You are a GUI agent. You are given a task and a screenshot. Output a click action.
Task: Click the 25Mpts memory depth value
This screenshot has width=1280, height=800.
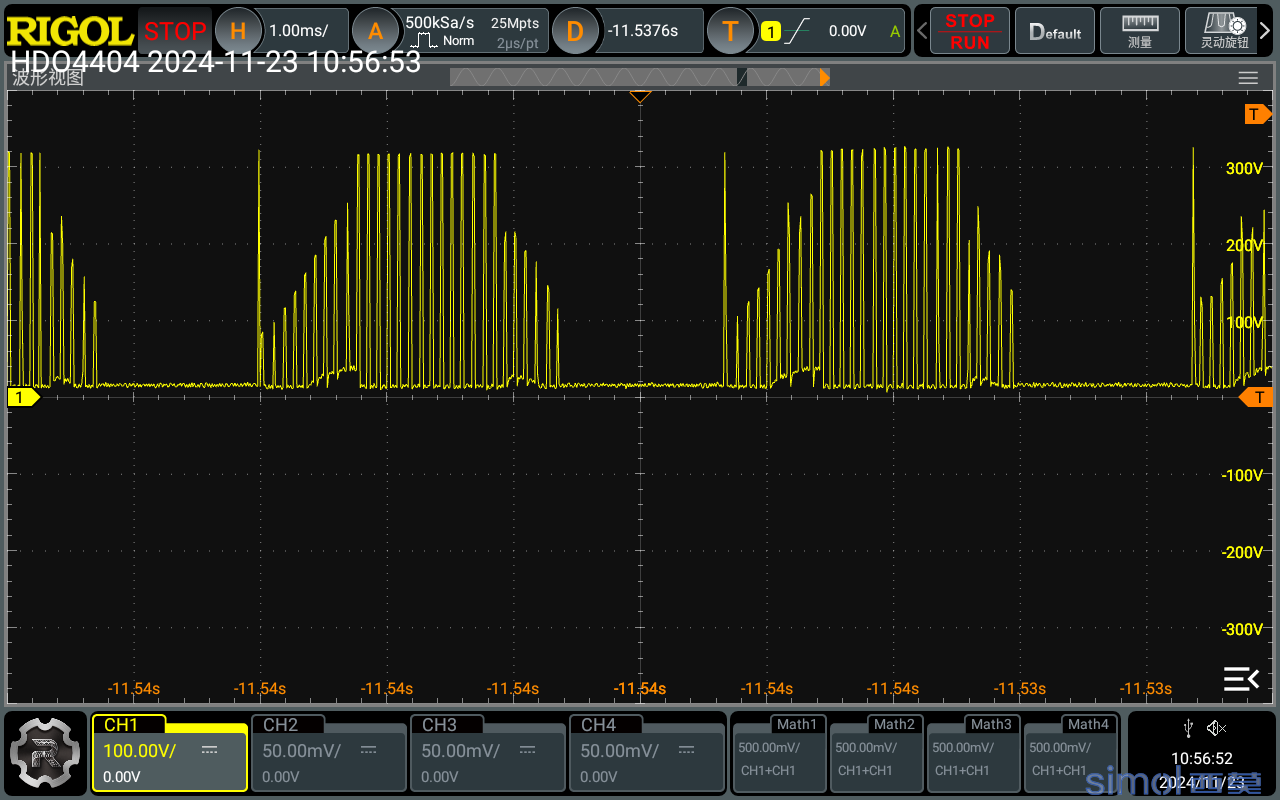(515, 22)
